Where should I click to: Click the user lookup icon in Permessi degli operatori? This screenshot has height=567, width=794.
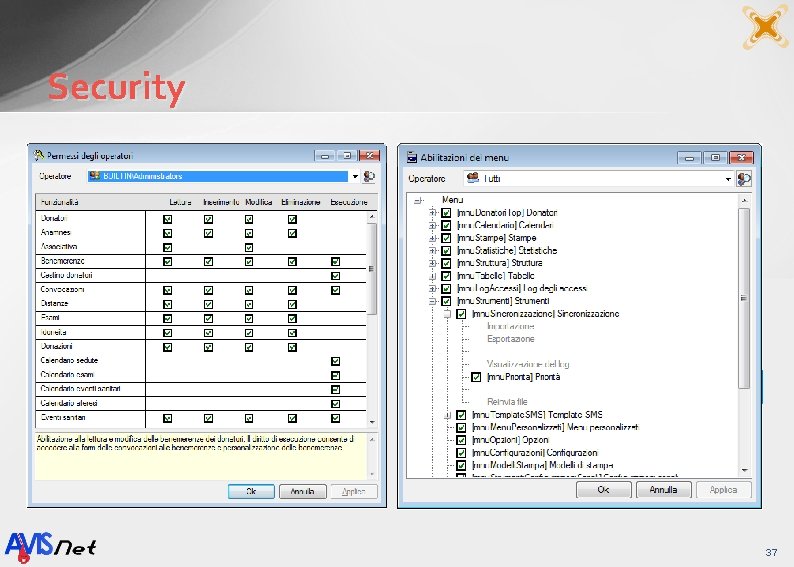[x=369, y=177]
